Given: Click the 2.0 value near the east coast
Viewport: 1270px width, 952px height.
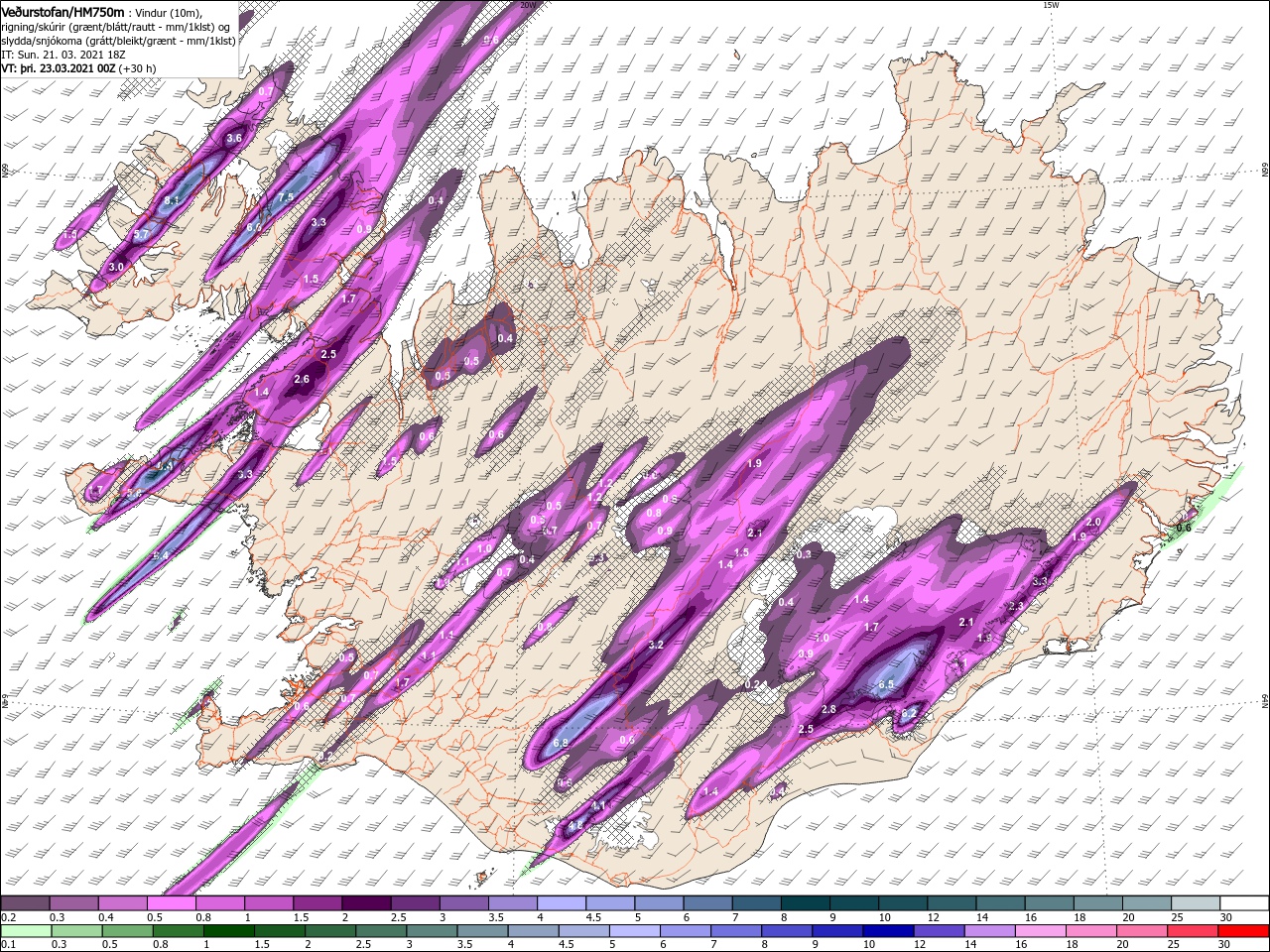Looking at the screenshot, I should pos(1094,522).
